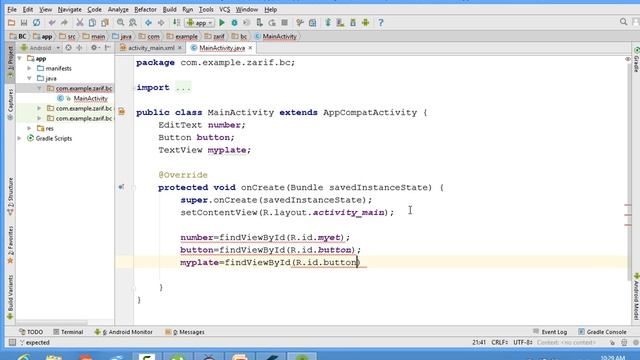Click the related XML gutter icon by MainActivity class
The image size is (640, 360).
(122, 111)
